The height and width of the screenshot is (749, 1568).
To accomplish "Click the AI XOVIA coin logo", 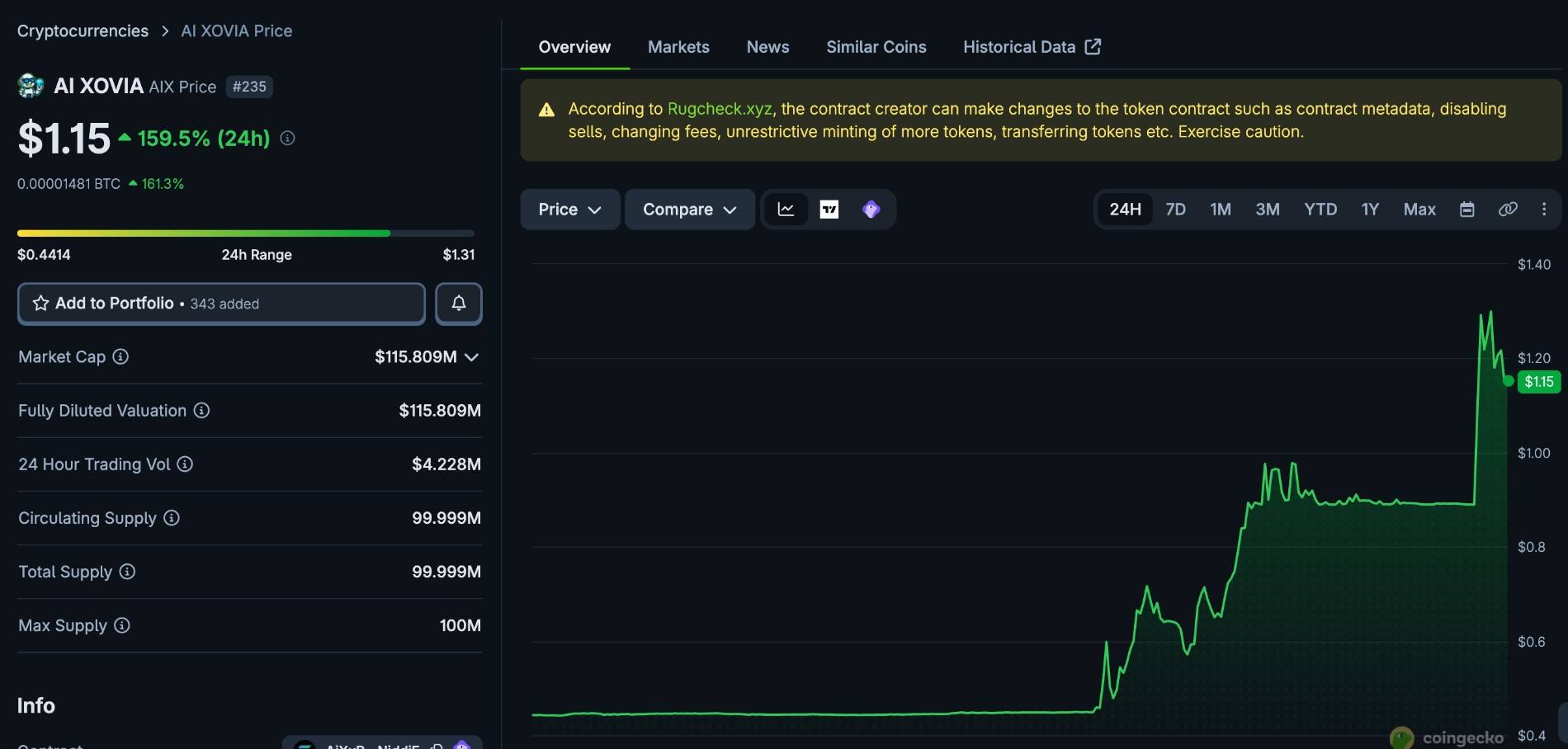I will [31, 86].
